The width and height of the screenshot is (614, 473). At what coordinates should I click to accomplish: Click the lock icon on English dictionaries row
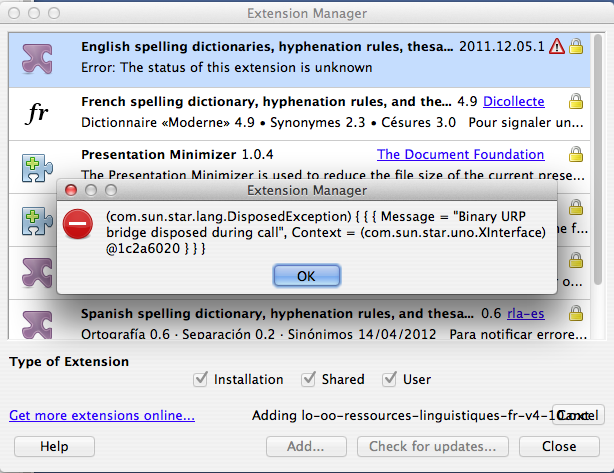point(576,47)
